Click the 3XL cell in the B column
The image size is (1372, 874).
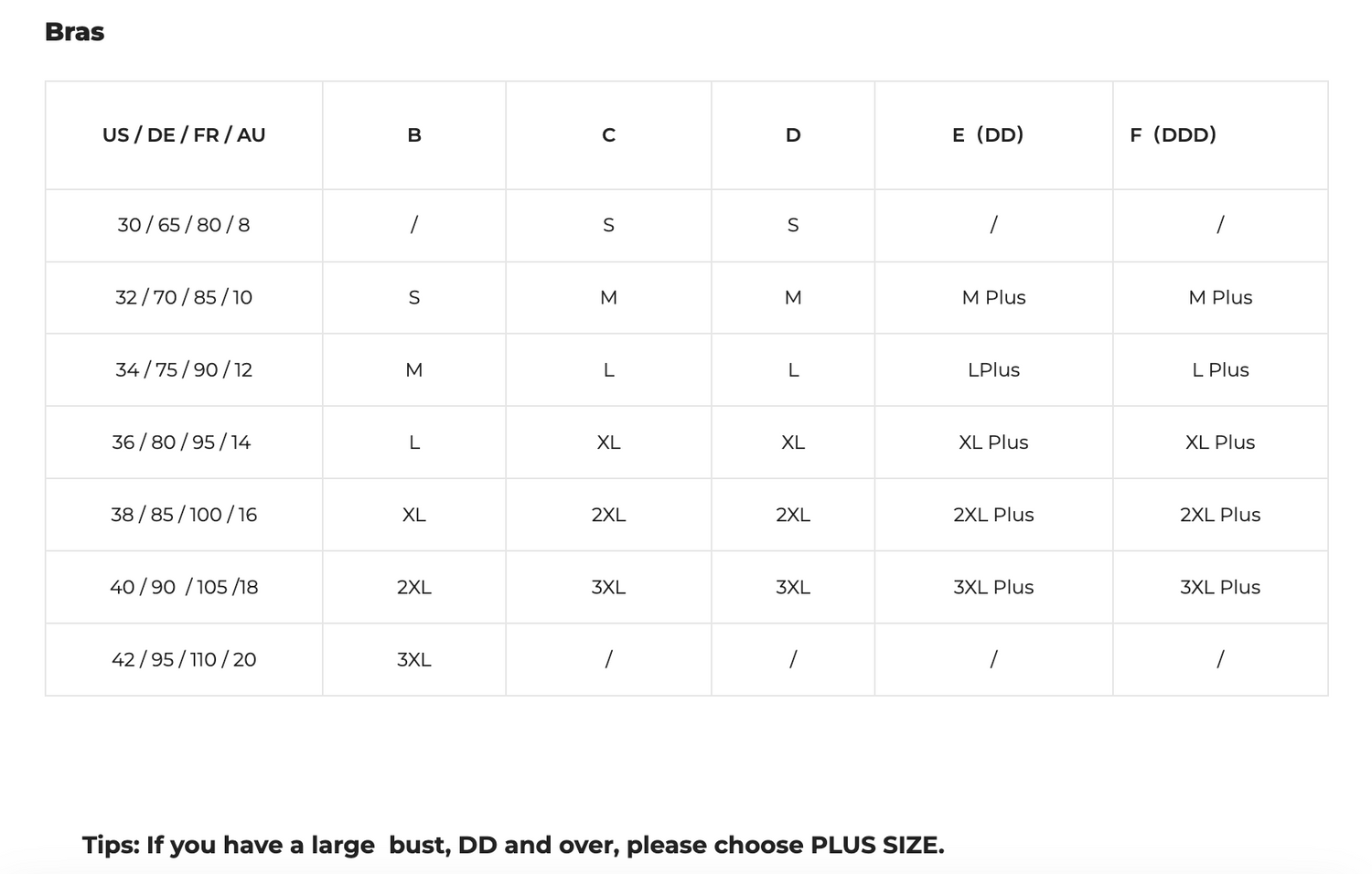coord(414,659)
